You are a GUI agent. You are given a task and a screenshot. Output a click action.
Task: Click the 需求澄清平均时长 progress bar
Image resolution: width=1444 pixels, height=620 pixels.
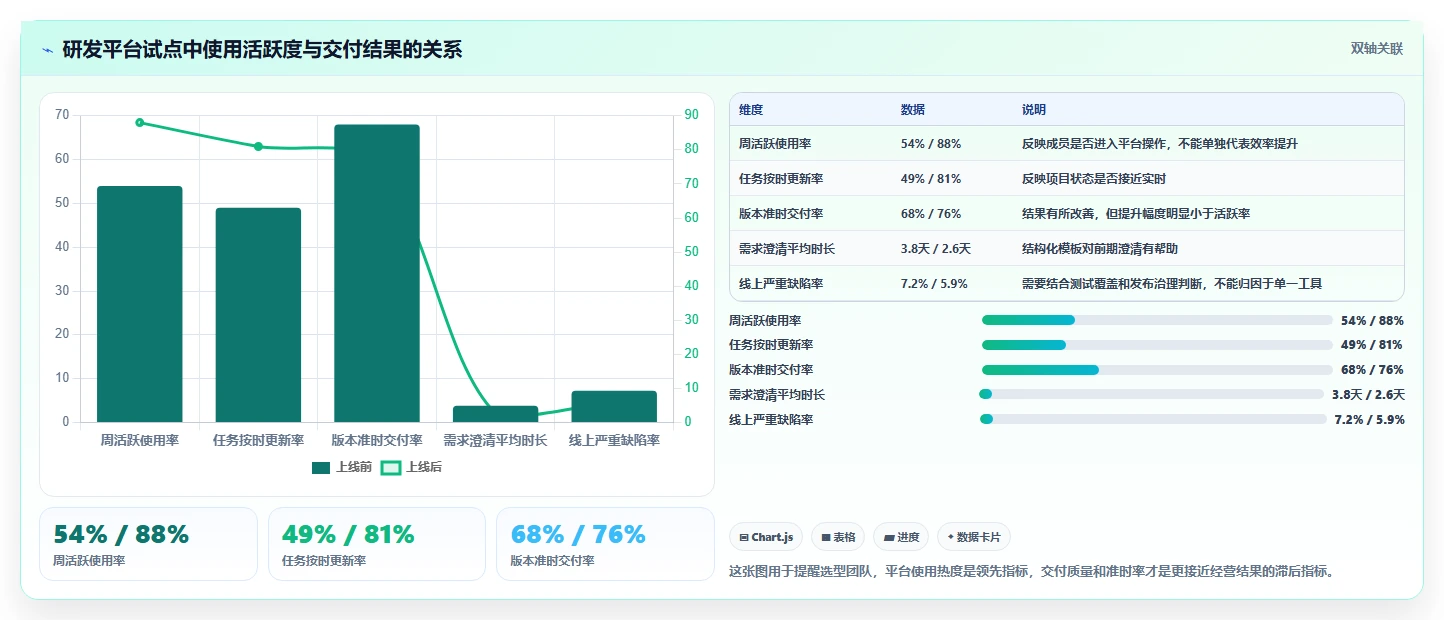pyautogui.click(x=1151, y=395)
